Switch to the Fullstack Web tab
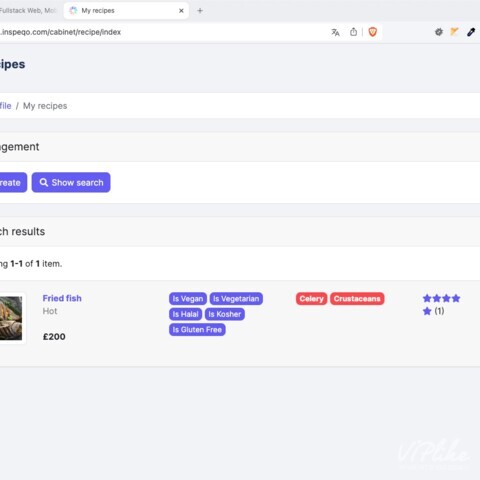 pyautogui.click(x=29, y=11)
